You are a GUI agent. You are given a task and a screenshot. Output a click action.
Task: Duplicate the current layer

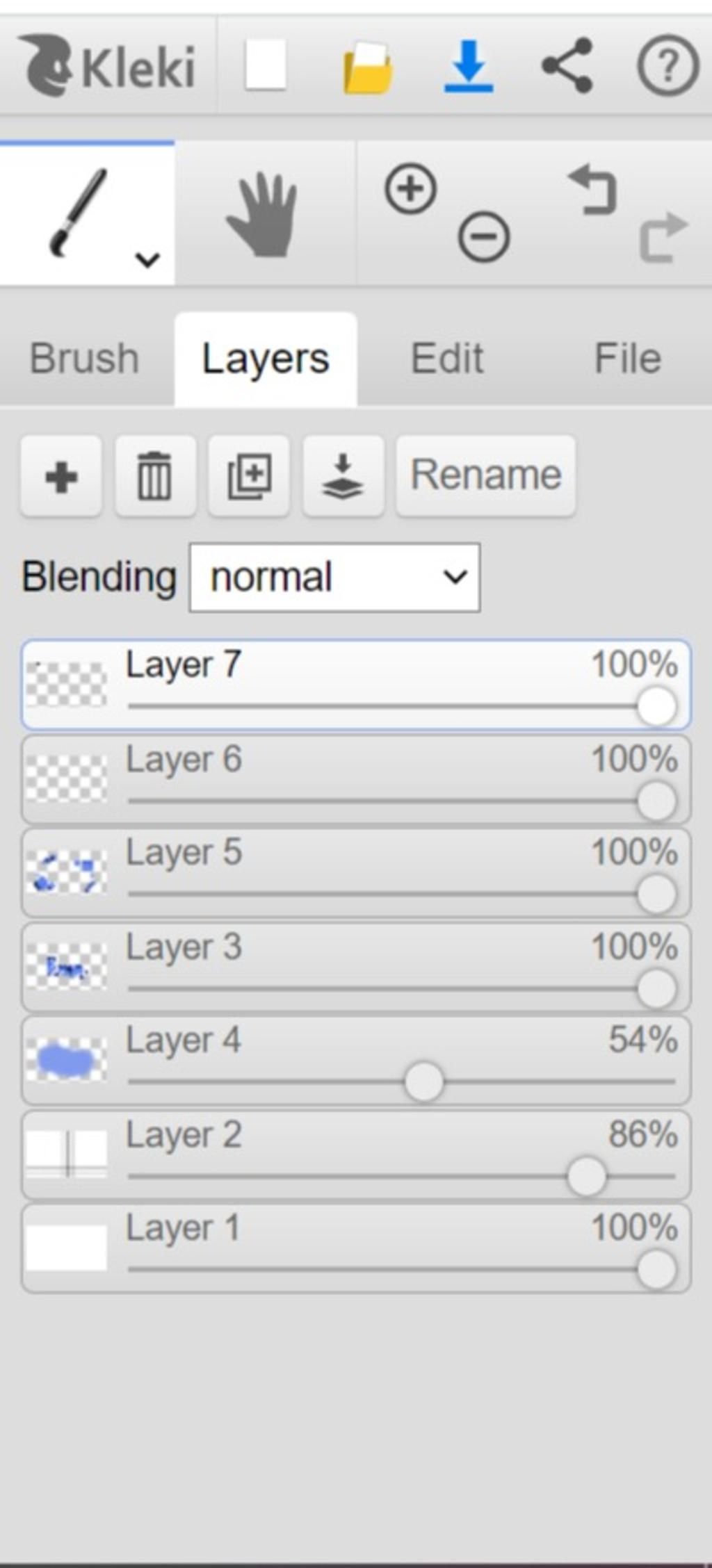tap(249, 477)
